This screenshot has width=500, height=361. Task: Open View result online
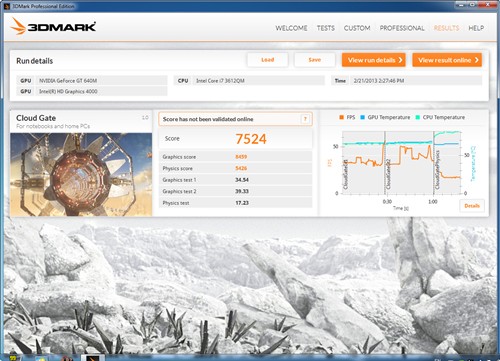point(447,60)
